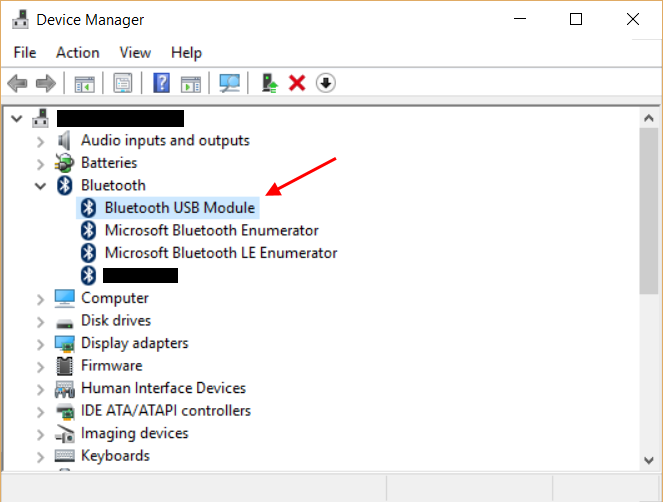Click Scan for hardware changes icon
The height and width of the screenshot is (502, 663).
(x=230, y=83)
